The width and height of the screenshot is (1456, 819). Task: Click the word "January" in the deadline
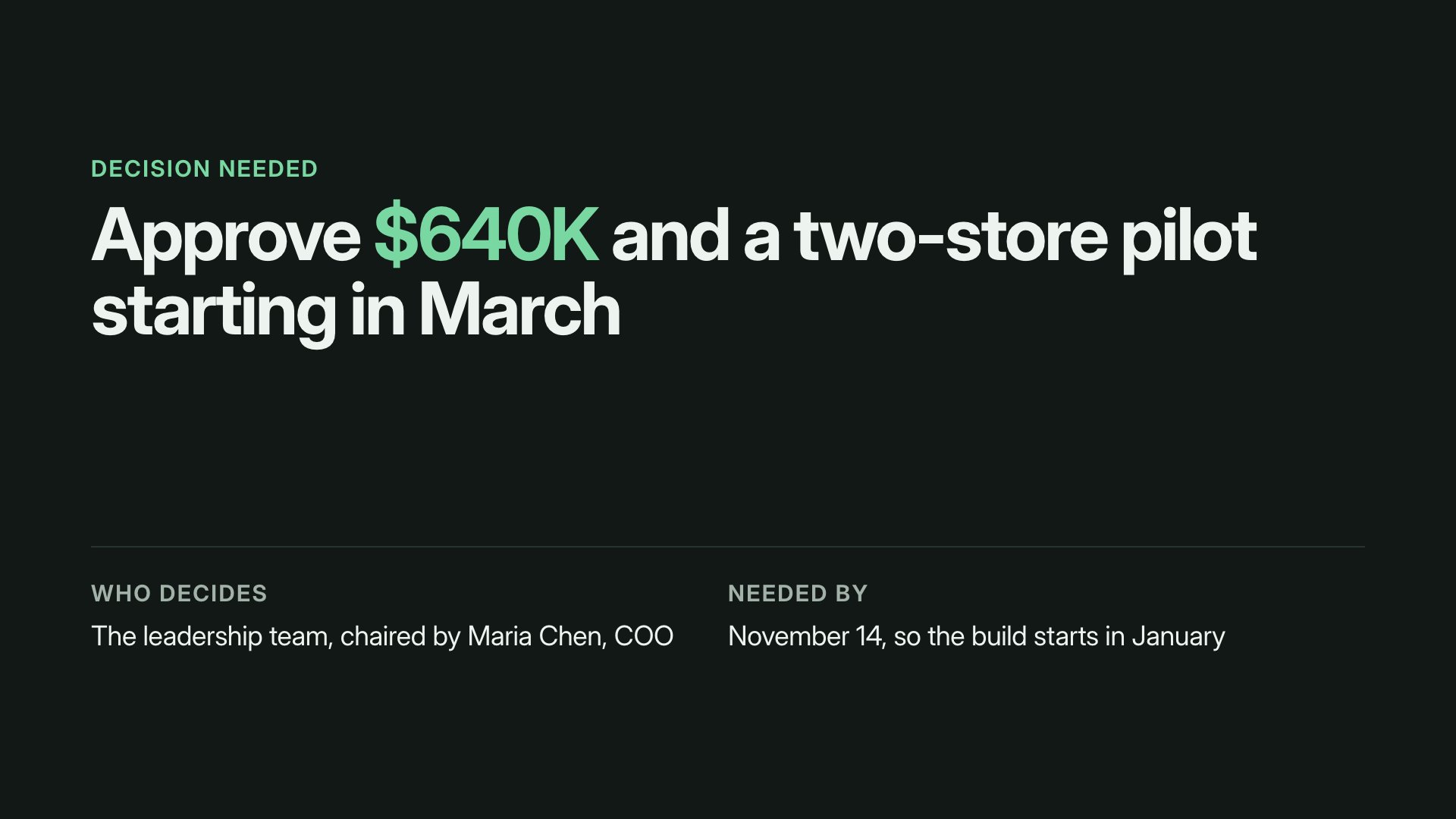click(x=1178, y=637)
